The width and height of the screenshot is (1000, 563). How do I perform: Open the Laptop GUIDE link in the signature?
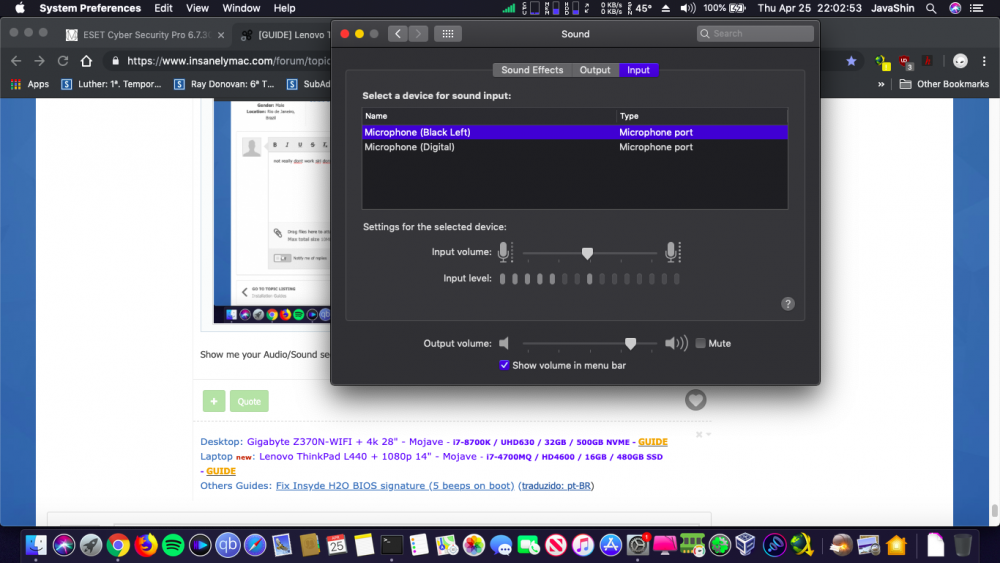click(x=221, y=471)
